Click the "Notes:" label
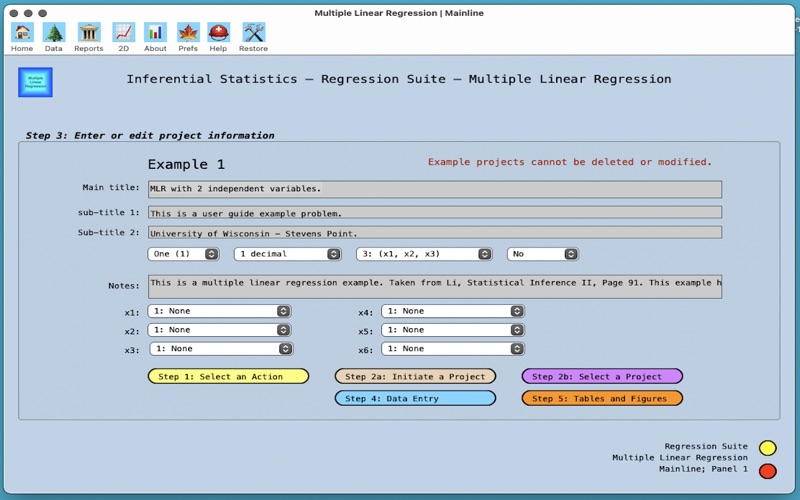The height and width of the screenshot is (500, 800). point(123,286)
